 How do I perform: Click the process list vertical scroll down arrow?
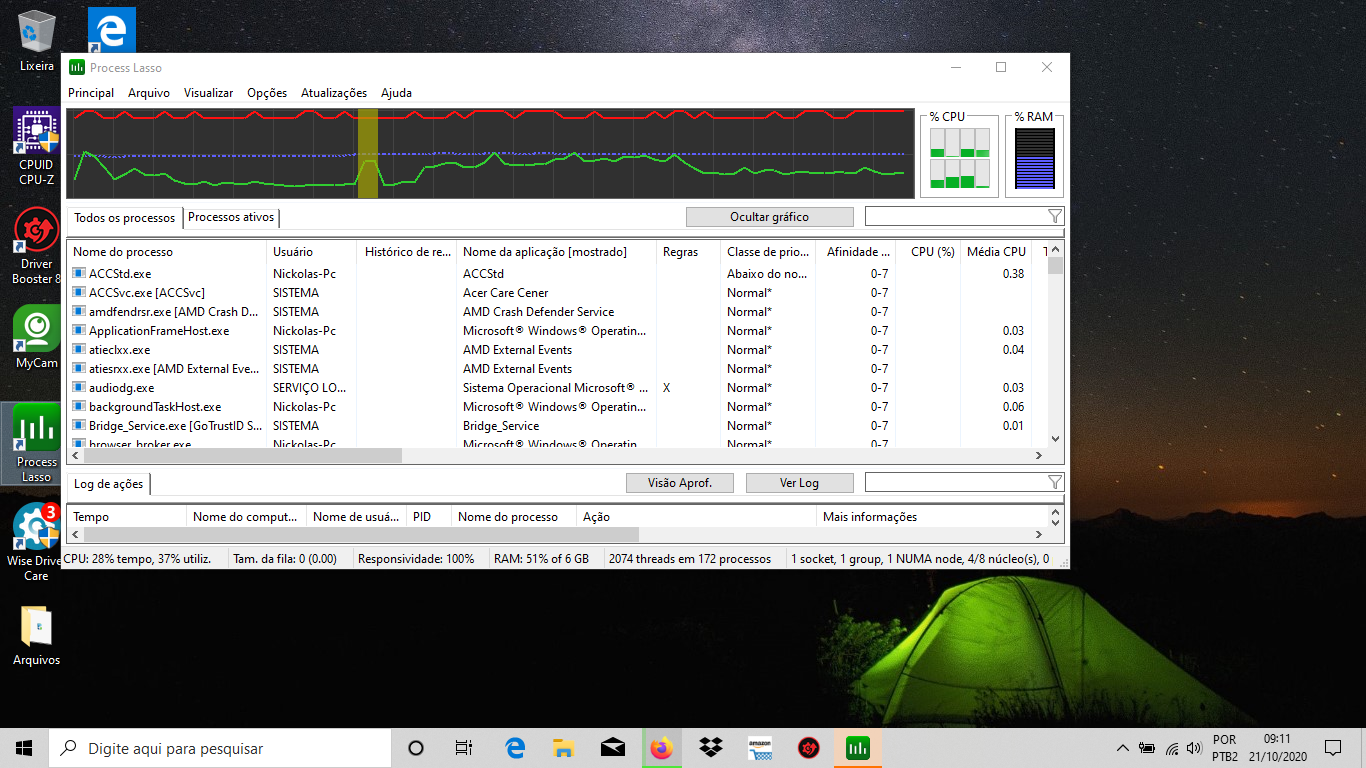pos(1055,439)
